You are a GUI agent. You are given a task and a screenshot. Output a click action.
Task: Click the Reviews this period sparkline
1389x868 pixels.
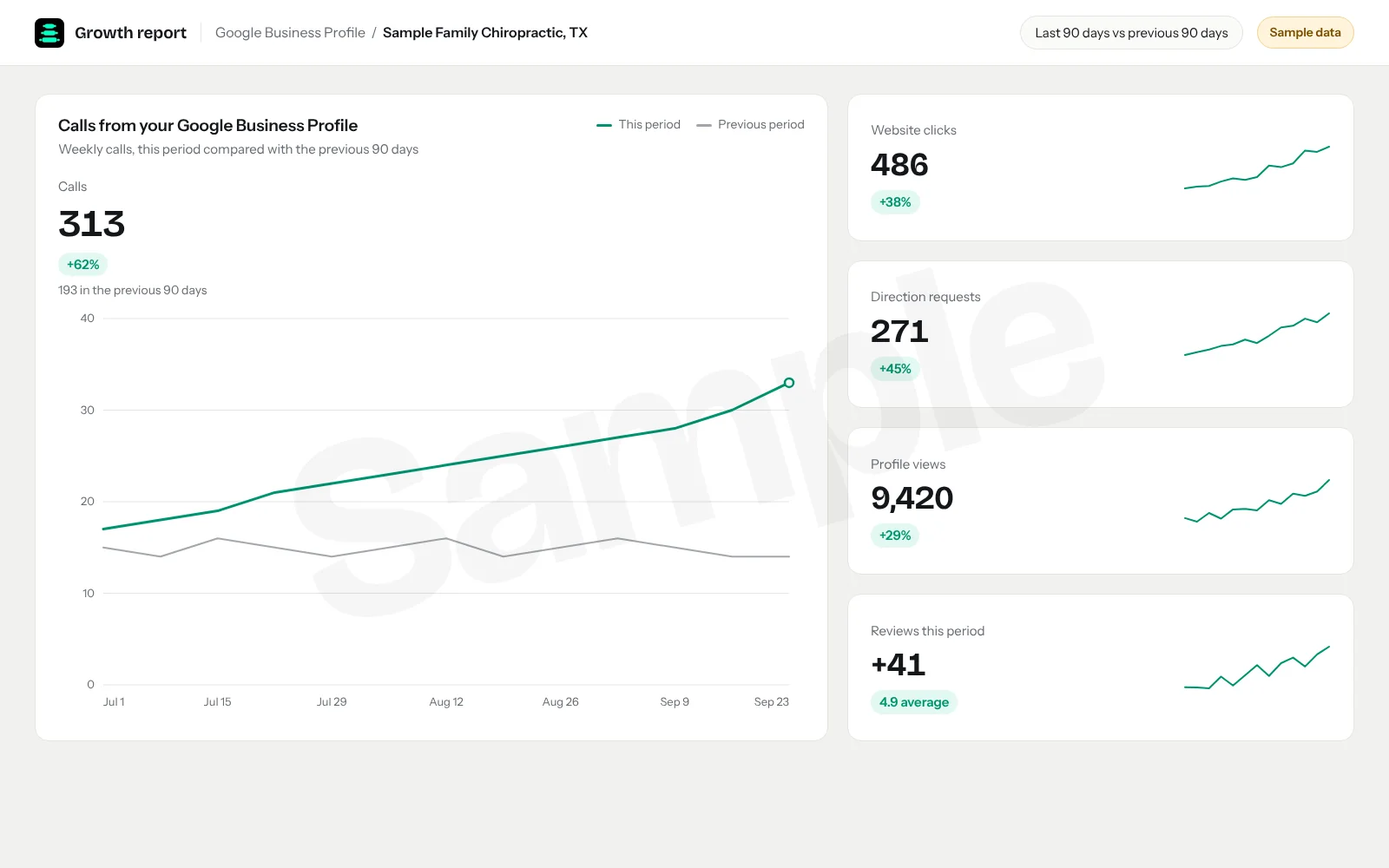[x=1256, y=667]
